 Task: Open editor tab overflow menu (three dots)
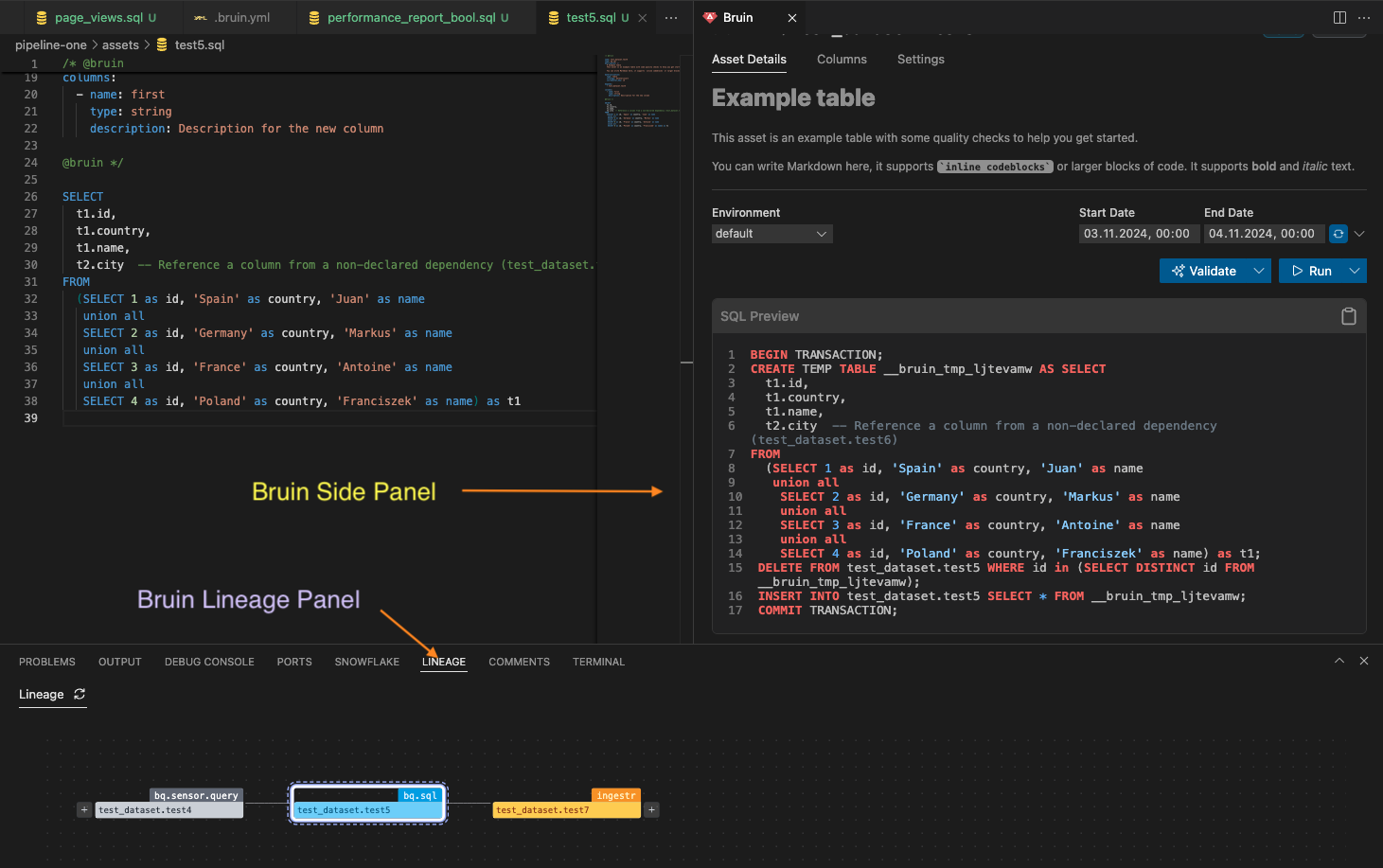(671, 18)
